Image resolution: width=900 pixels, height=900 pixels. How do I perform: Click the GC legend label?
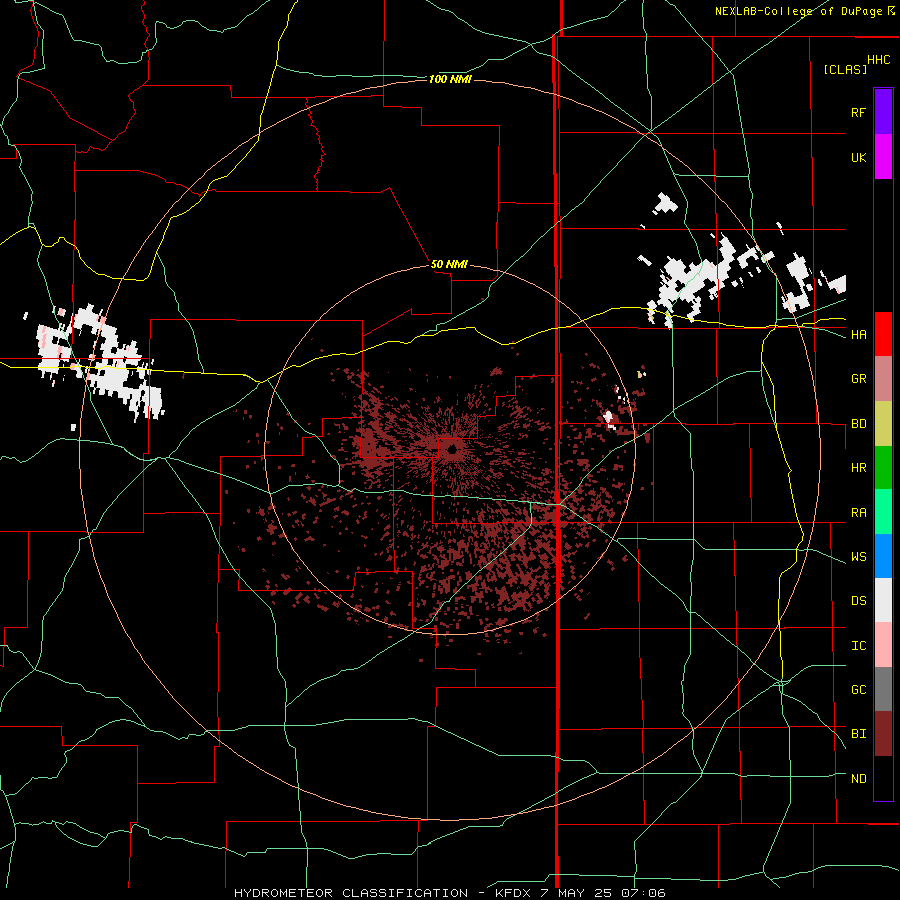coord(858,690)
